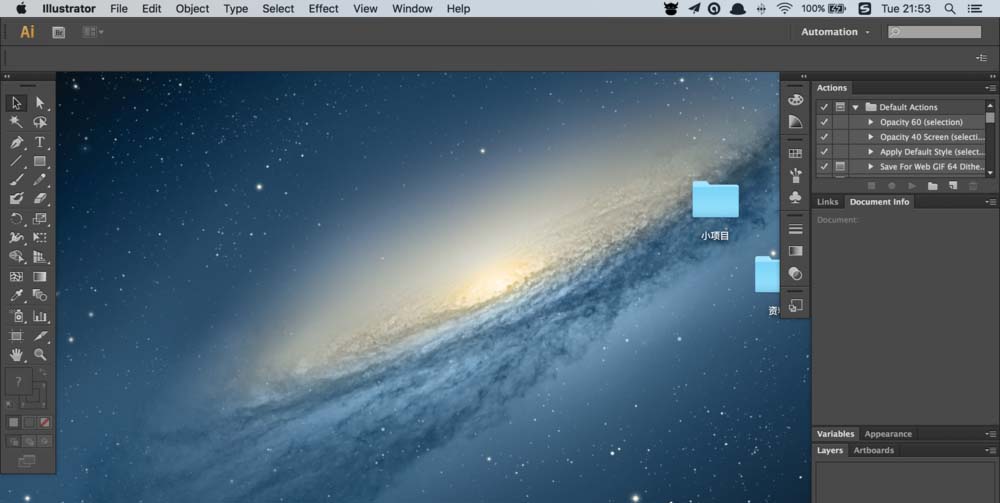Toggle dialog box for Save For Web action
Viewport: 1000px width, 503px height.
(840, 166)
